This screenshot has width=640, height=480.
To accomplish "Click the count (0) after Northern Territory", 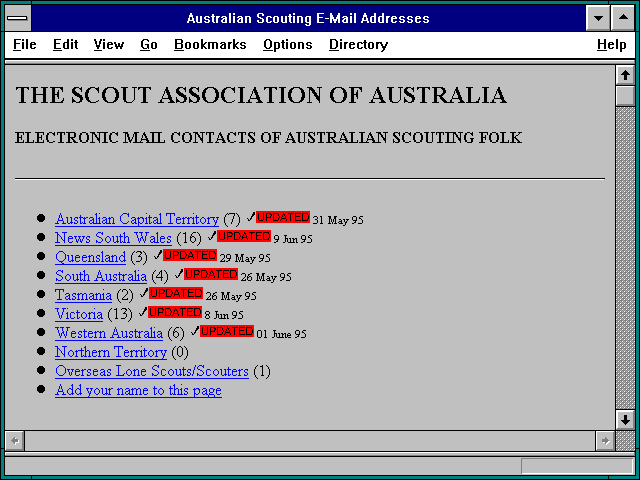I will click(x=180, y=352).
